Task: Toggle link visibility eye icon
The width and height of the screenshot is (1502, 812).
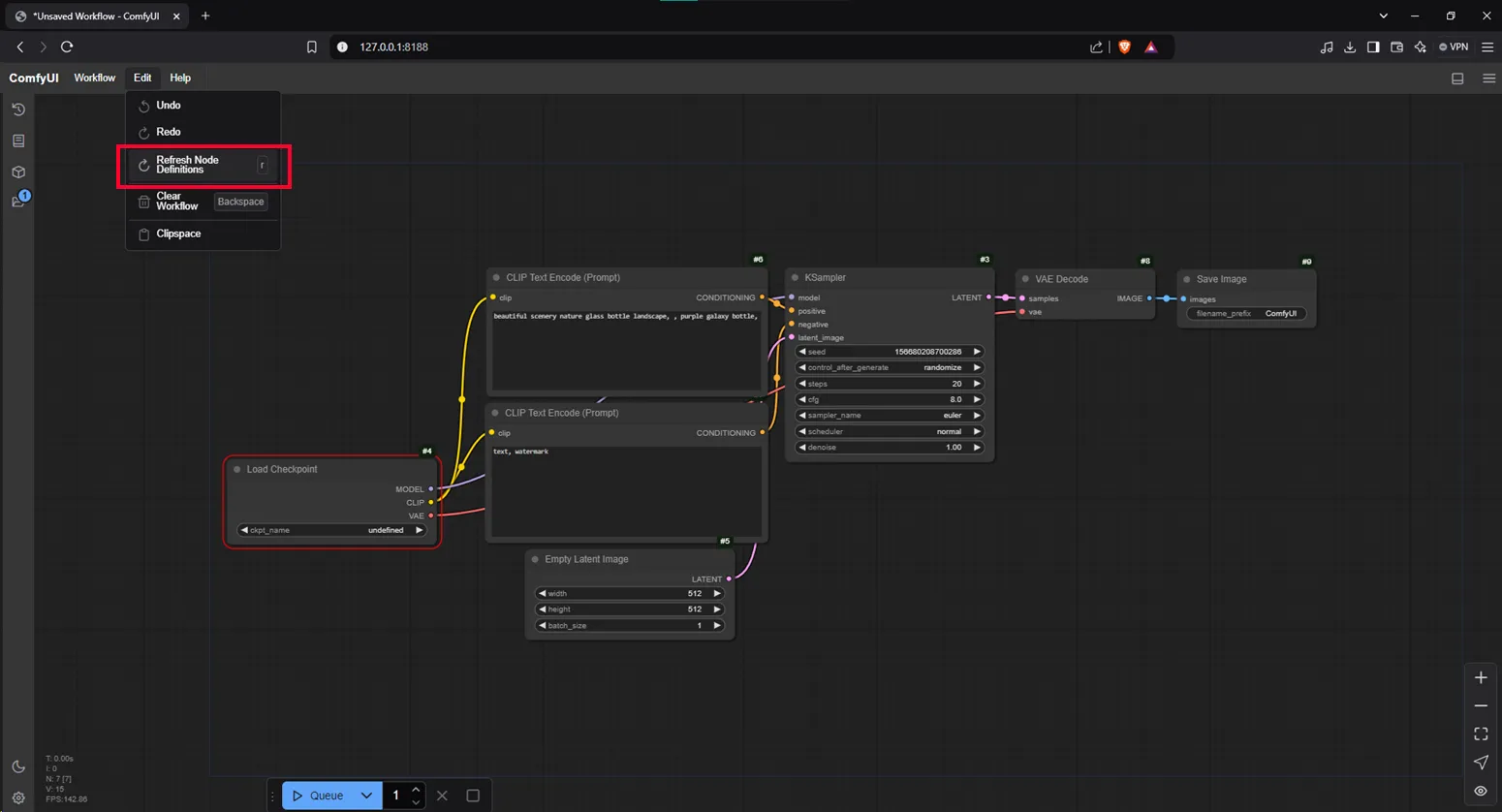Action: pyautogui.click(x=1480, y=791)
